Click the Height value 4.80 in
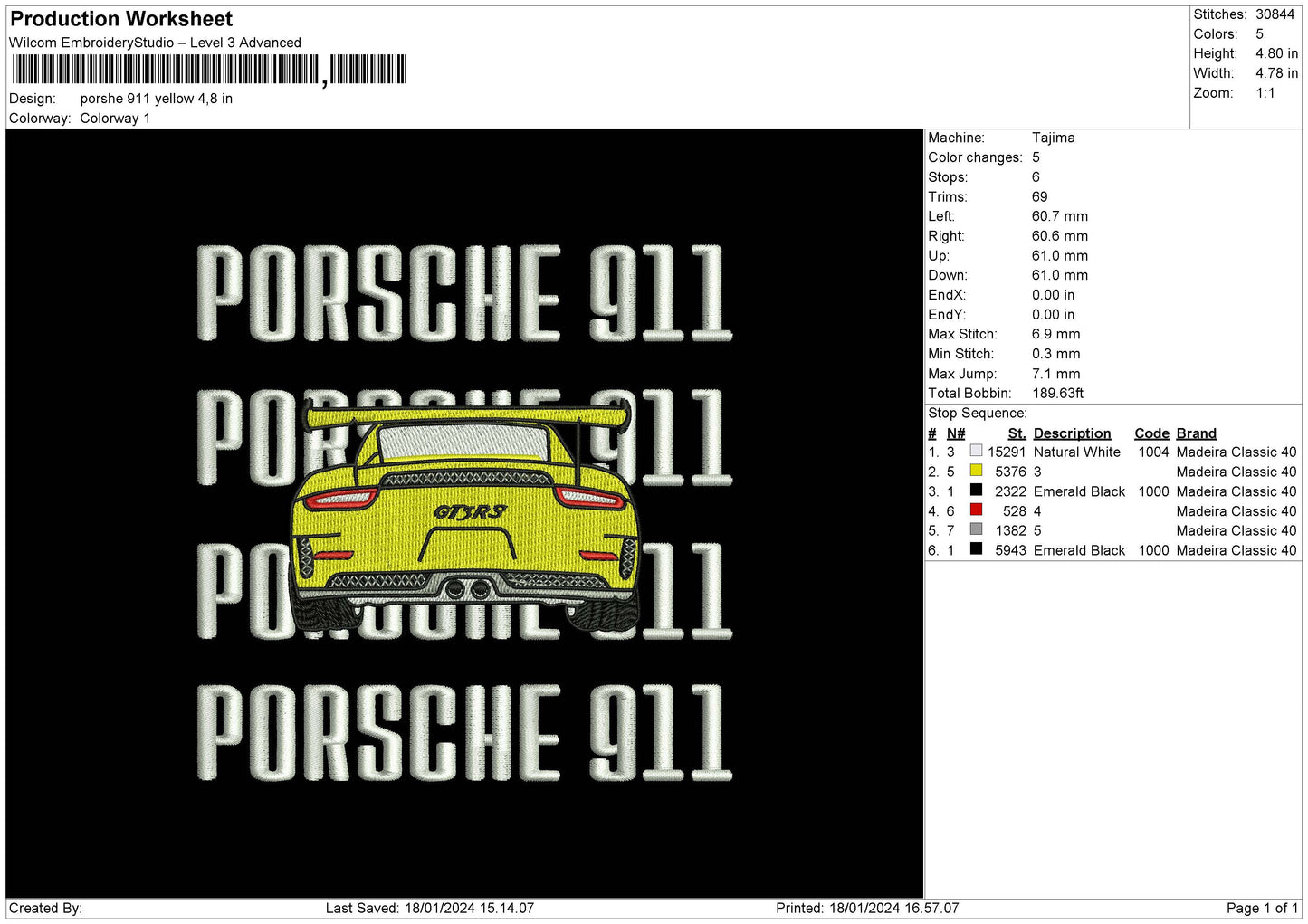Viewport: 1308px width, 924px height. pos(1276,54)
